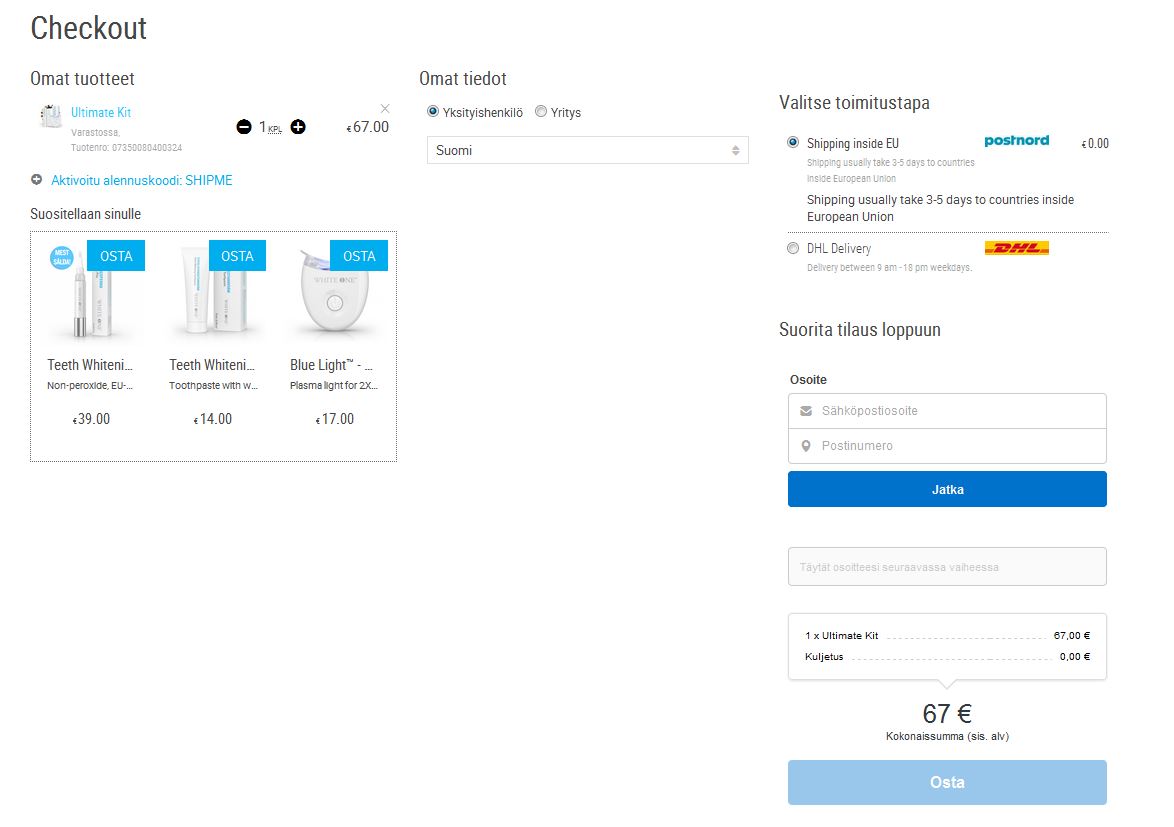Click the Jatka button

(x=947, y=489)
